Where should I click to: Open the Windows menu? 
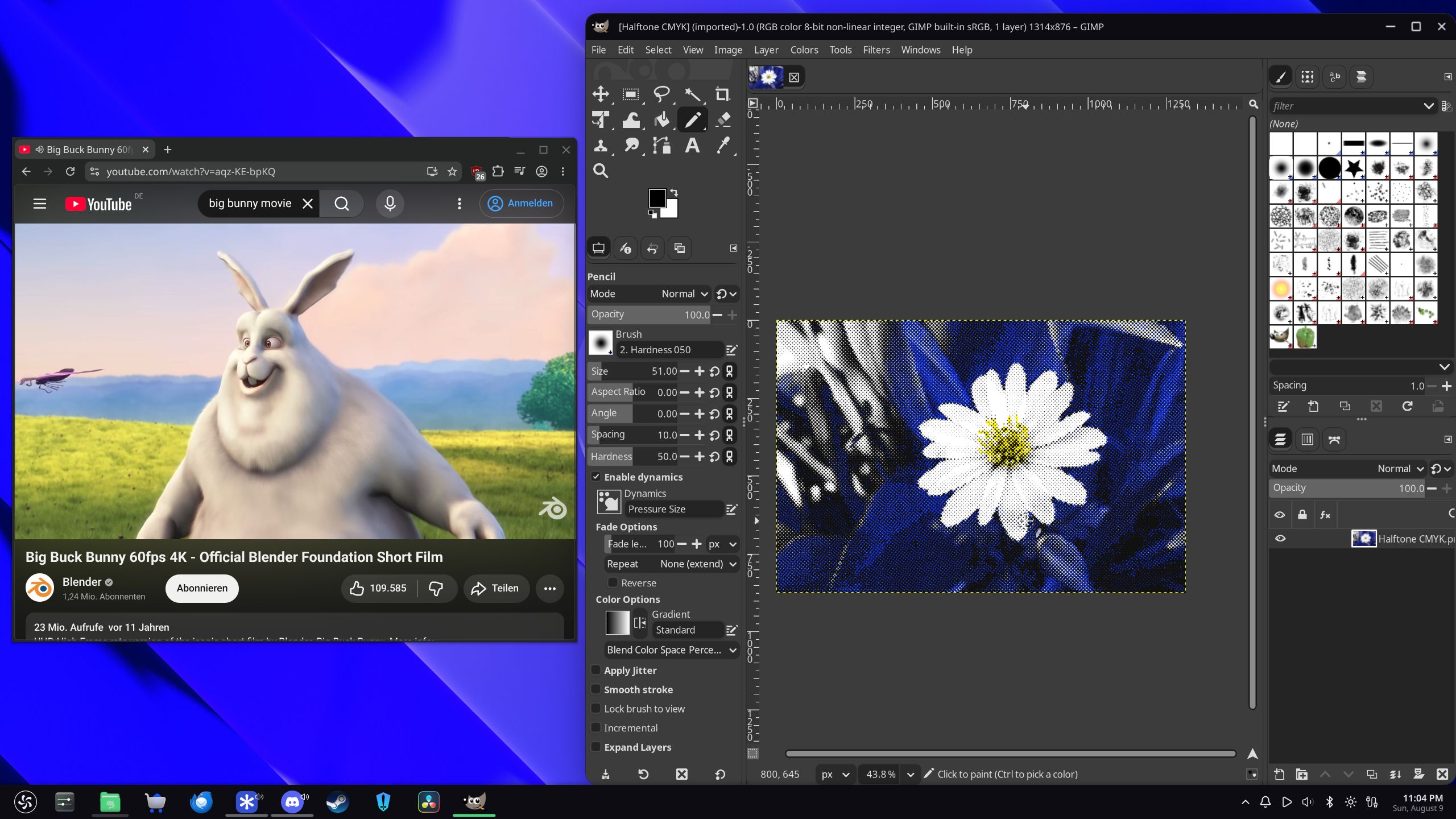[920, 50]
